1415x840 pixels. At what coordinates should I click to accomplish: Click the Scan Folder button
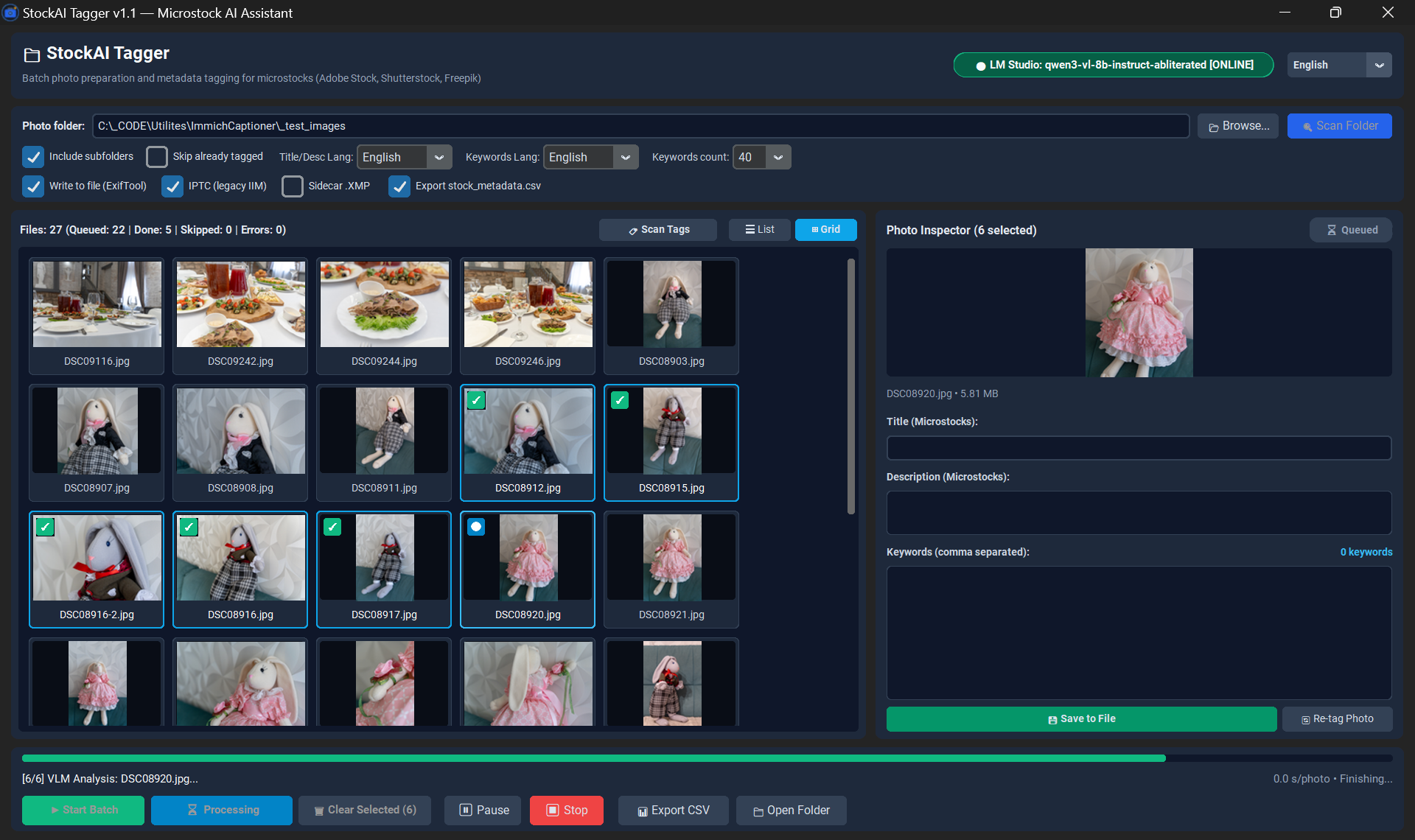(x=1340, y=126)
